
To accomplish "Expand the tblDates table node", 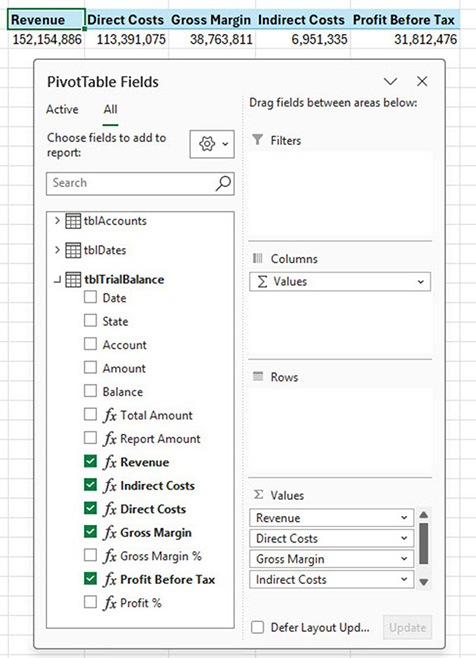I will (58, 250).
